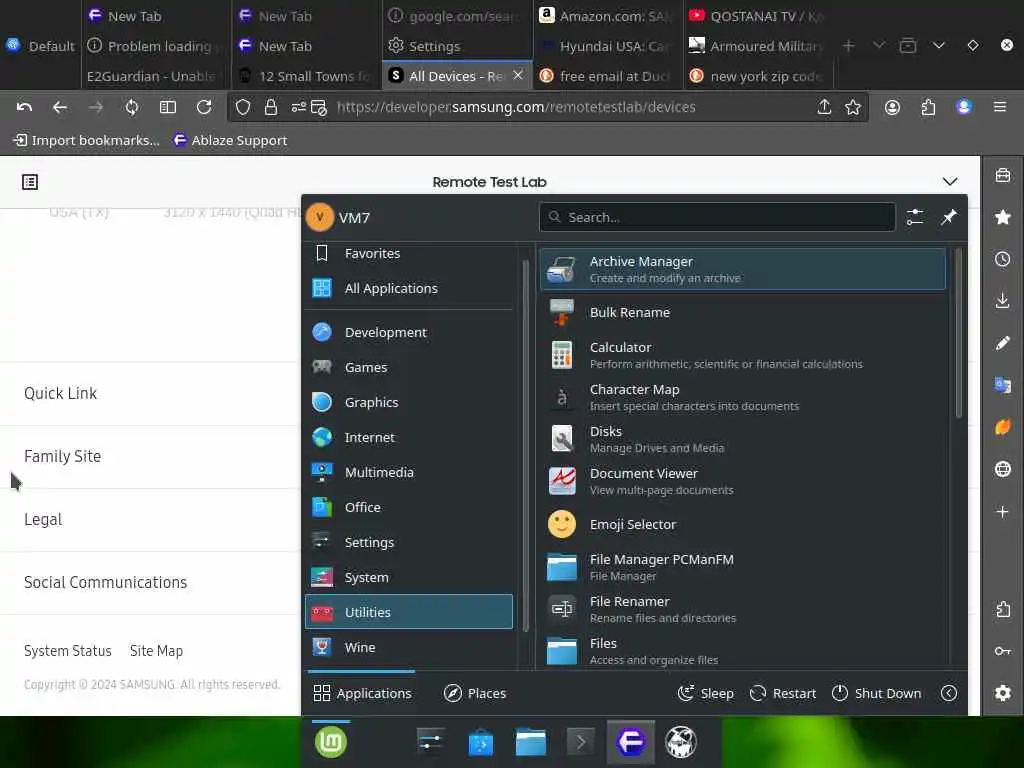Launch Bulk Rename utility
The image size is (1024, 768).
click(x=743, y=312)
